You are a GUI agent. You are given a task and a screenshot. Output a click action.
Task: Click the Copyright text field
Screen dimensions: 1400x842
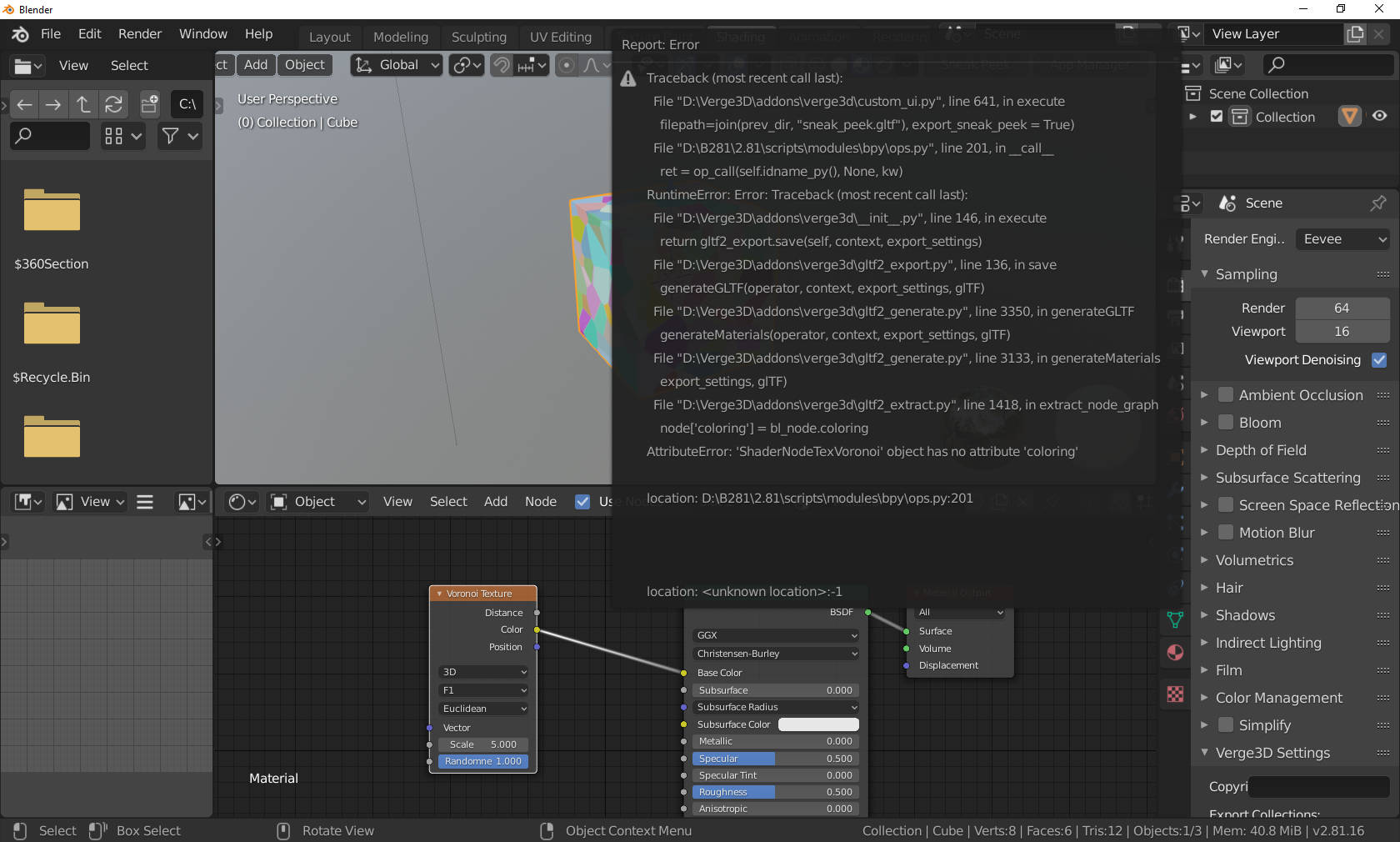click(x=1318, y=787)
